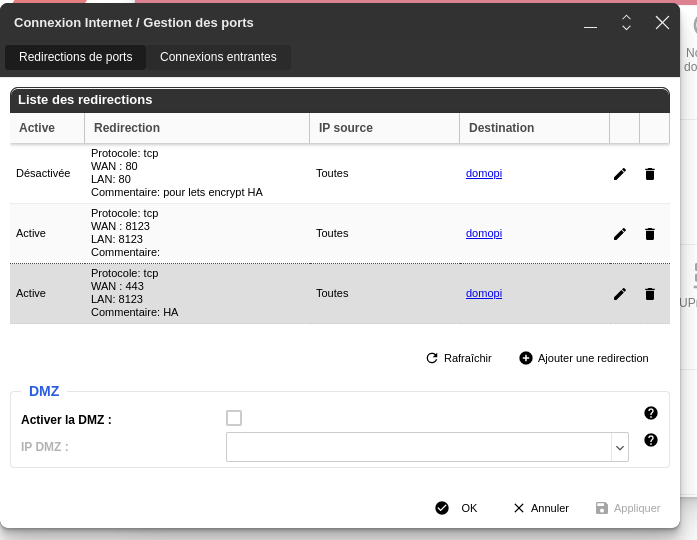
Task: Click the DMZ section heading
Action: (x=44, y=391)
